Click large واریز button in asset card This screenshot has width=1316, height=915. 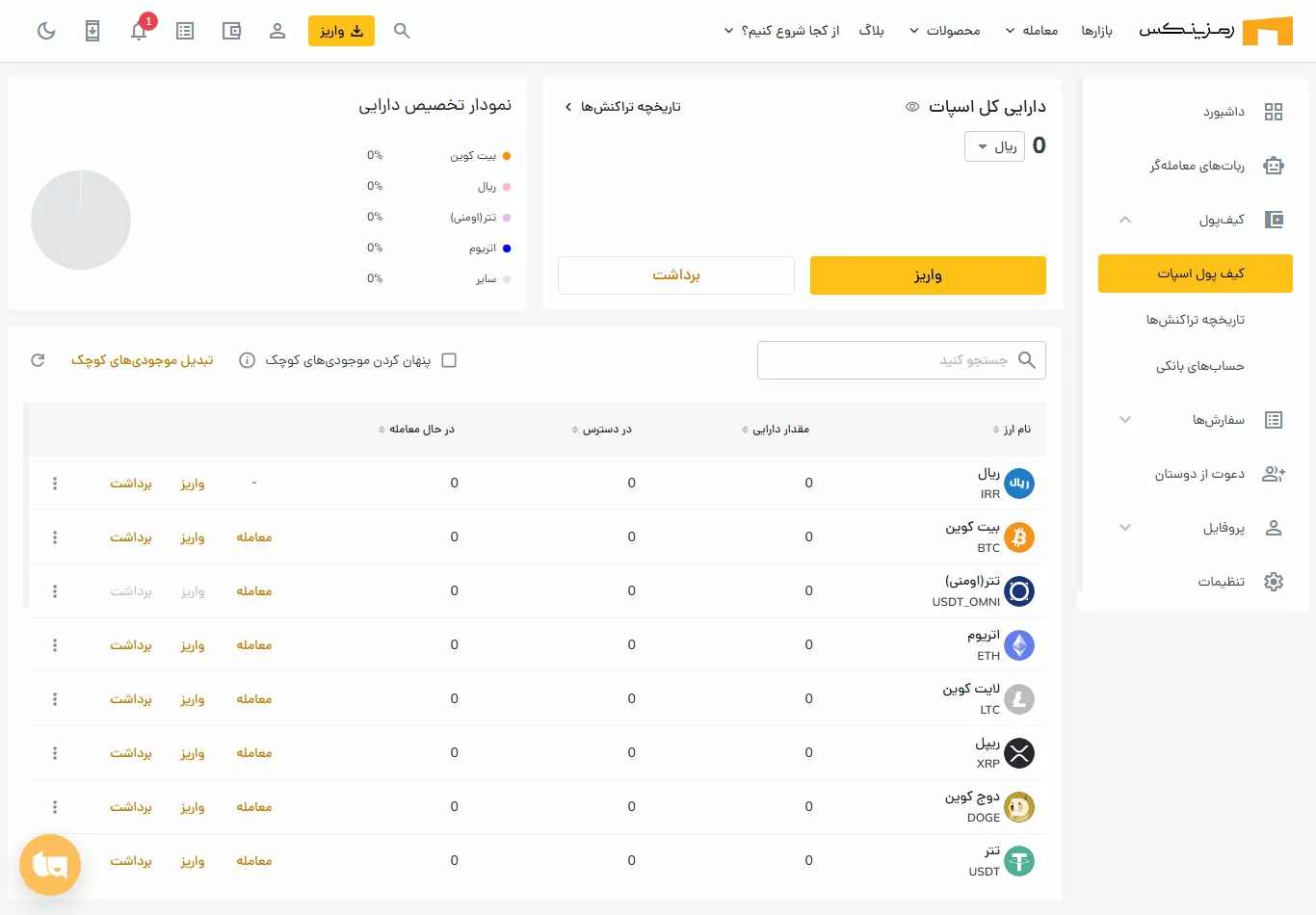tap(928, 275)
